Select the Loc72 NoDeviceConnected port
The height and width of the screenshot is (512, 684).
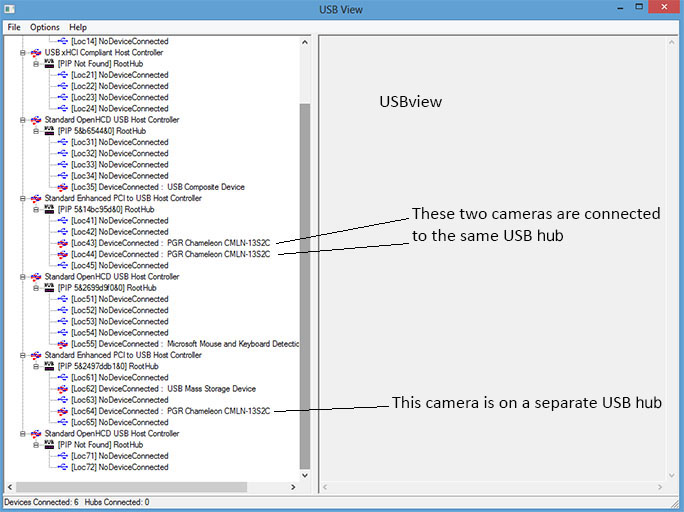pyautogui.click(x=119, y=467)
